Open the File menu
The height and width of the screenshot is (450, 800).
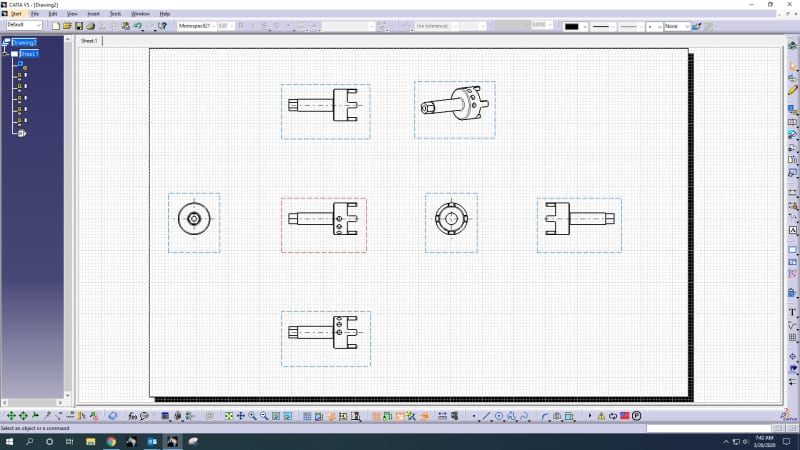click(35, 14)
